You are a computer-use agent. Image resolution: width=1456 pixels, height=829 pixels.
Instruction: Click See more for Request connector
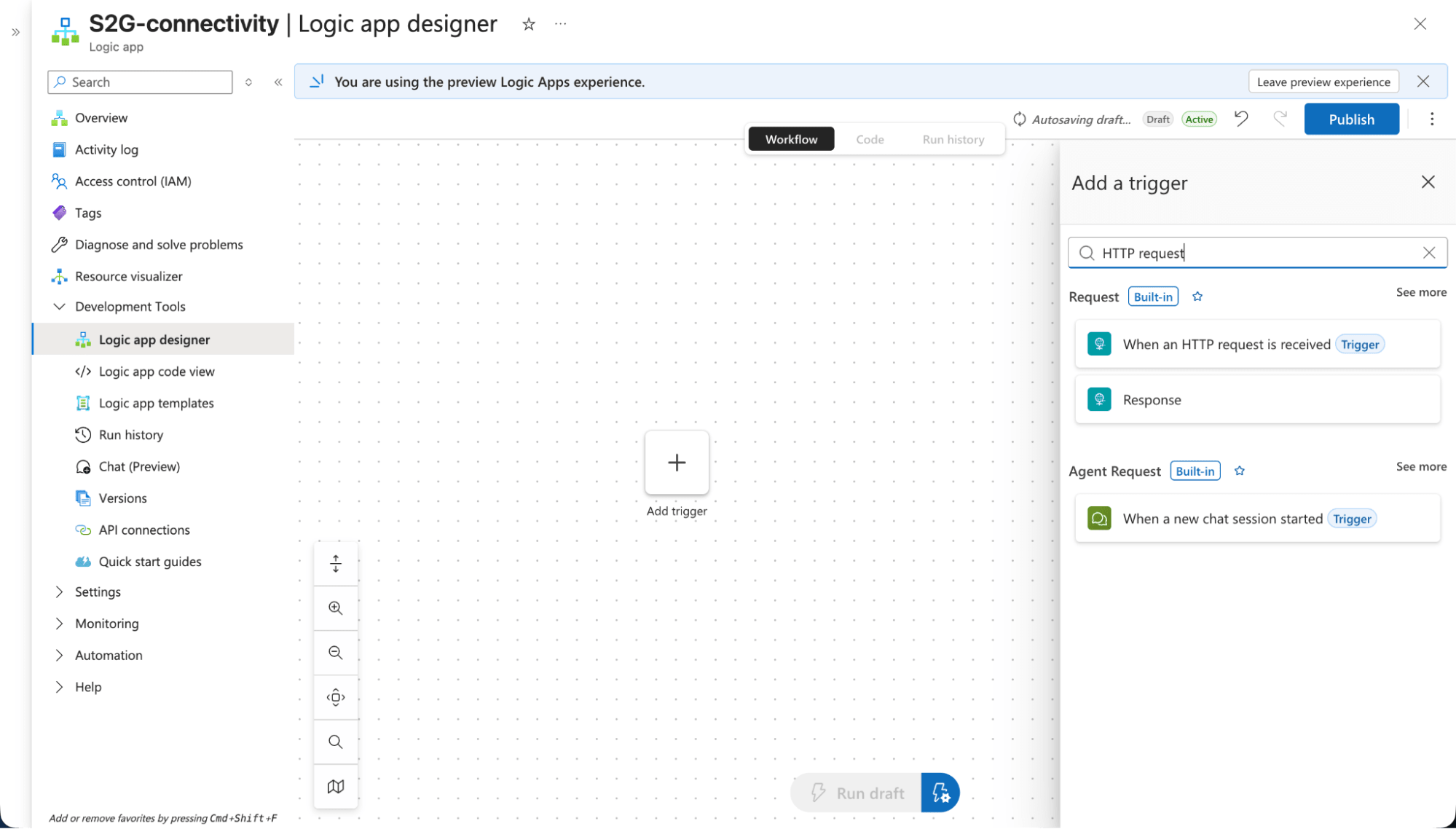[1421, 292]
